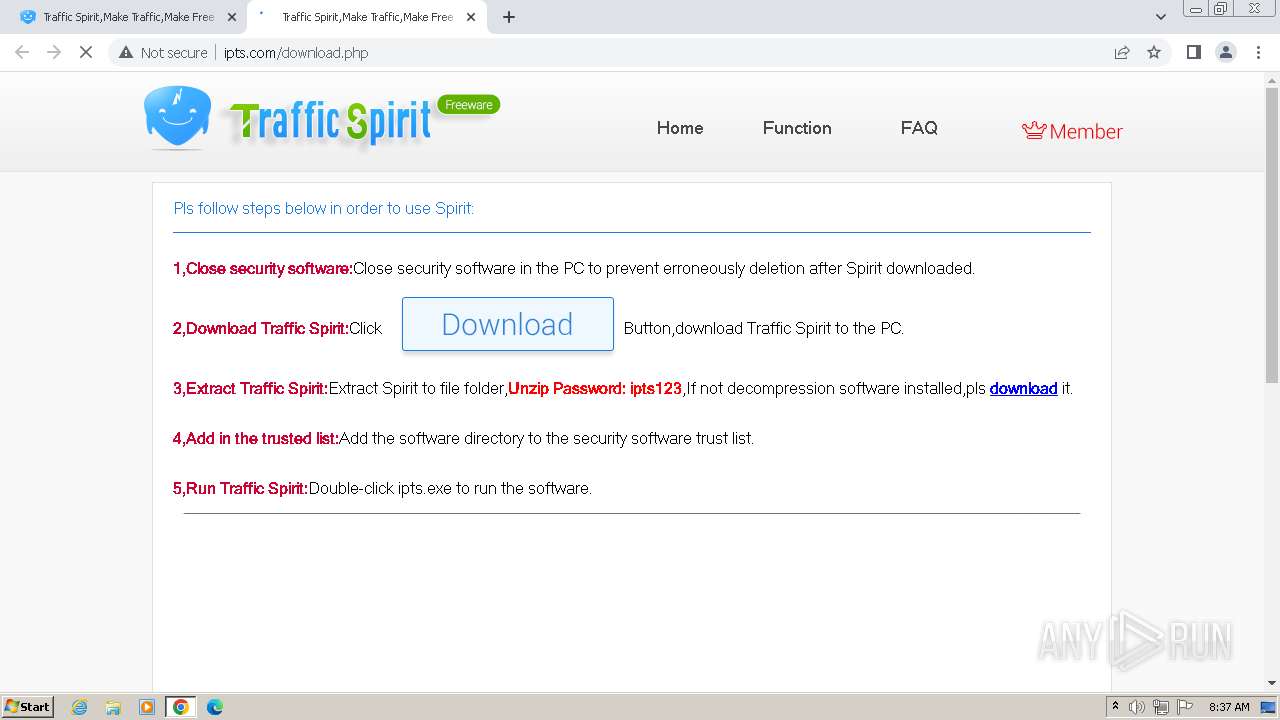
Task: Click the Chrome taskbar icon
Action: point(181,707)
